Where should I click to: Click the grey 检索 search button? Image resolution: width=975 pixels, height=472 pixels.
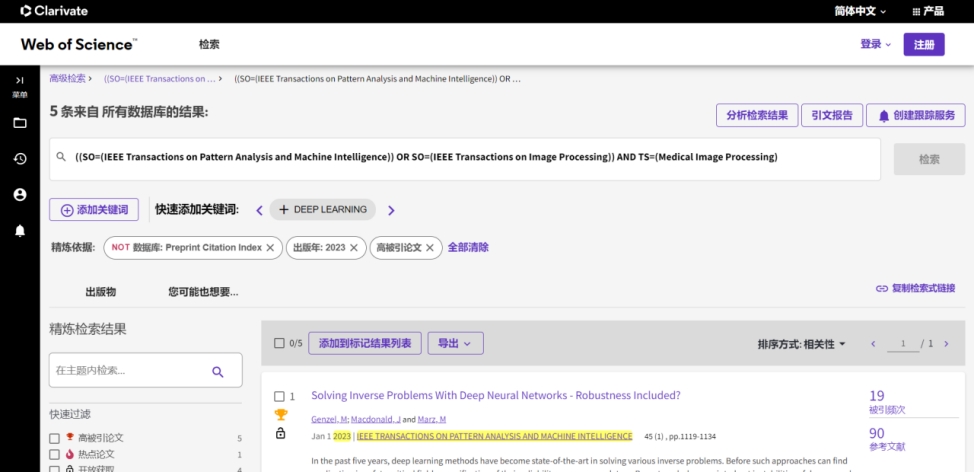(x=929, y=159)
